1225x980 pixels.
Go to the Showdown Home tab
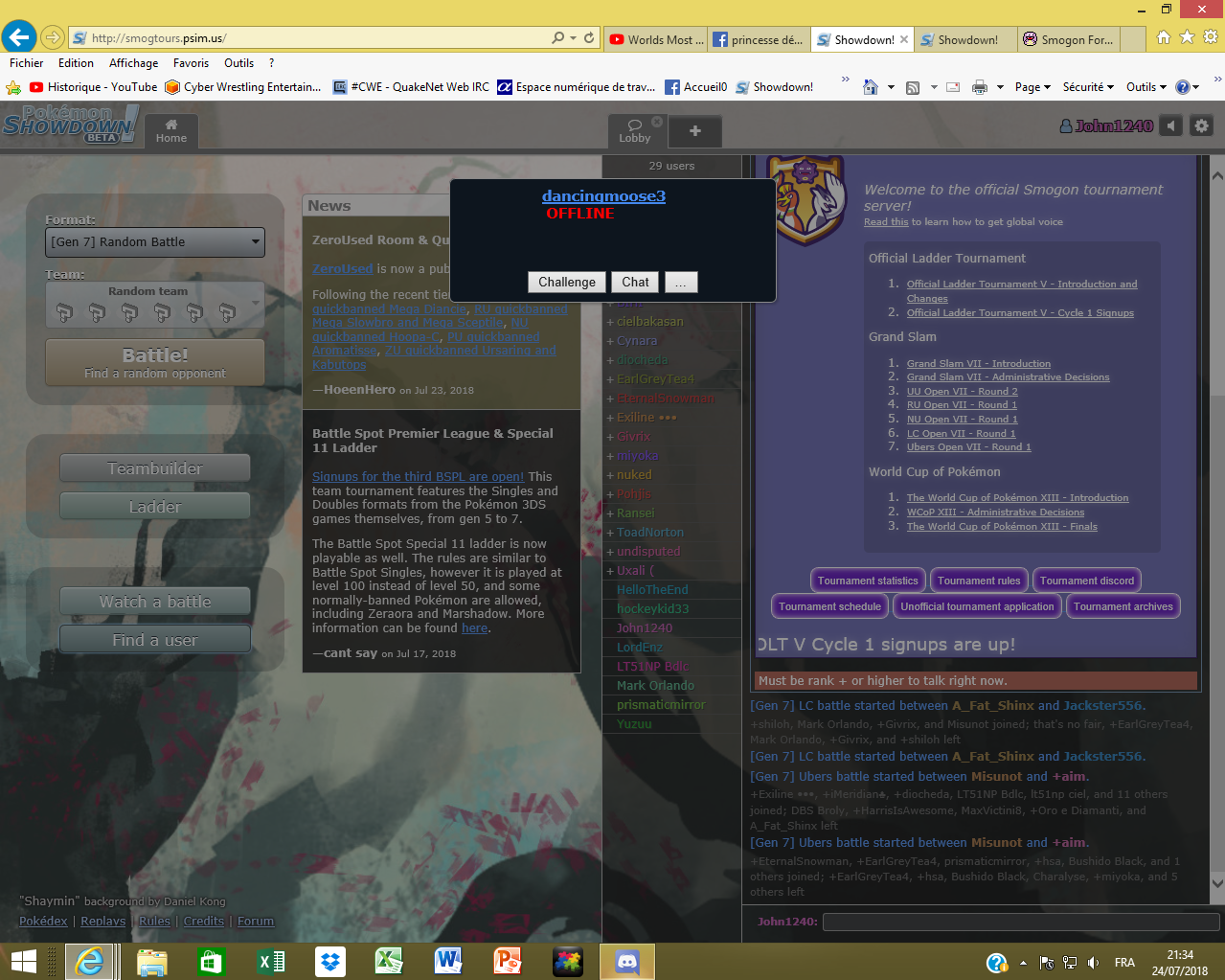171,130
